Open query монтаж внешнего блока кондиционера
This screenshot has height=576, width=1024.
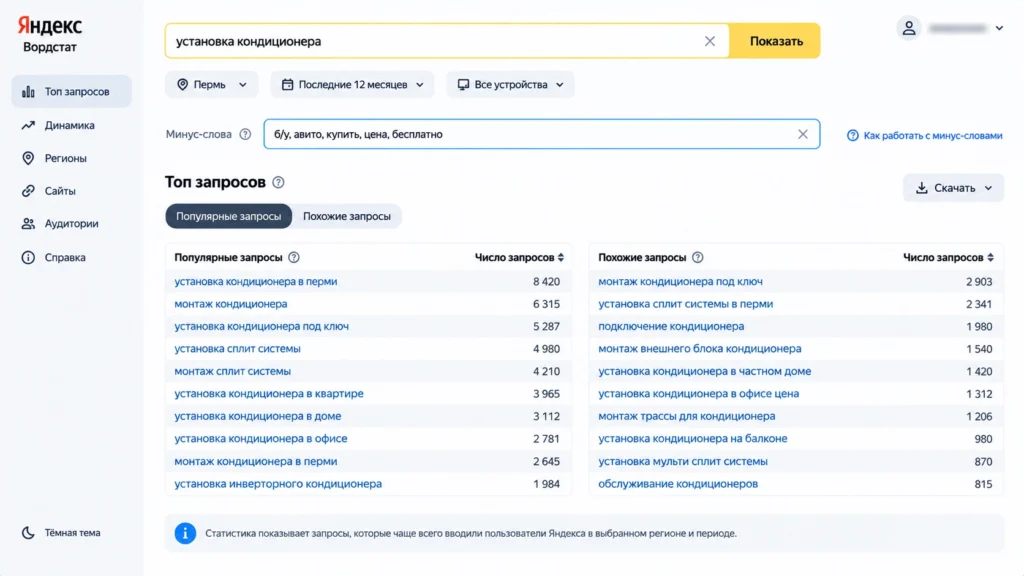pyautogui.click(x=699, y=349)
